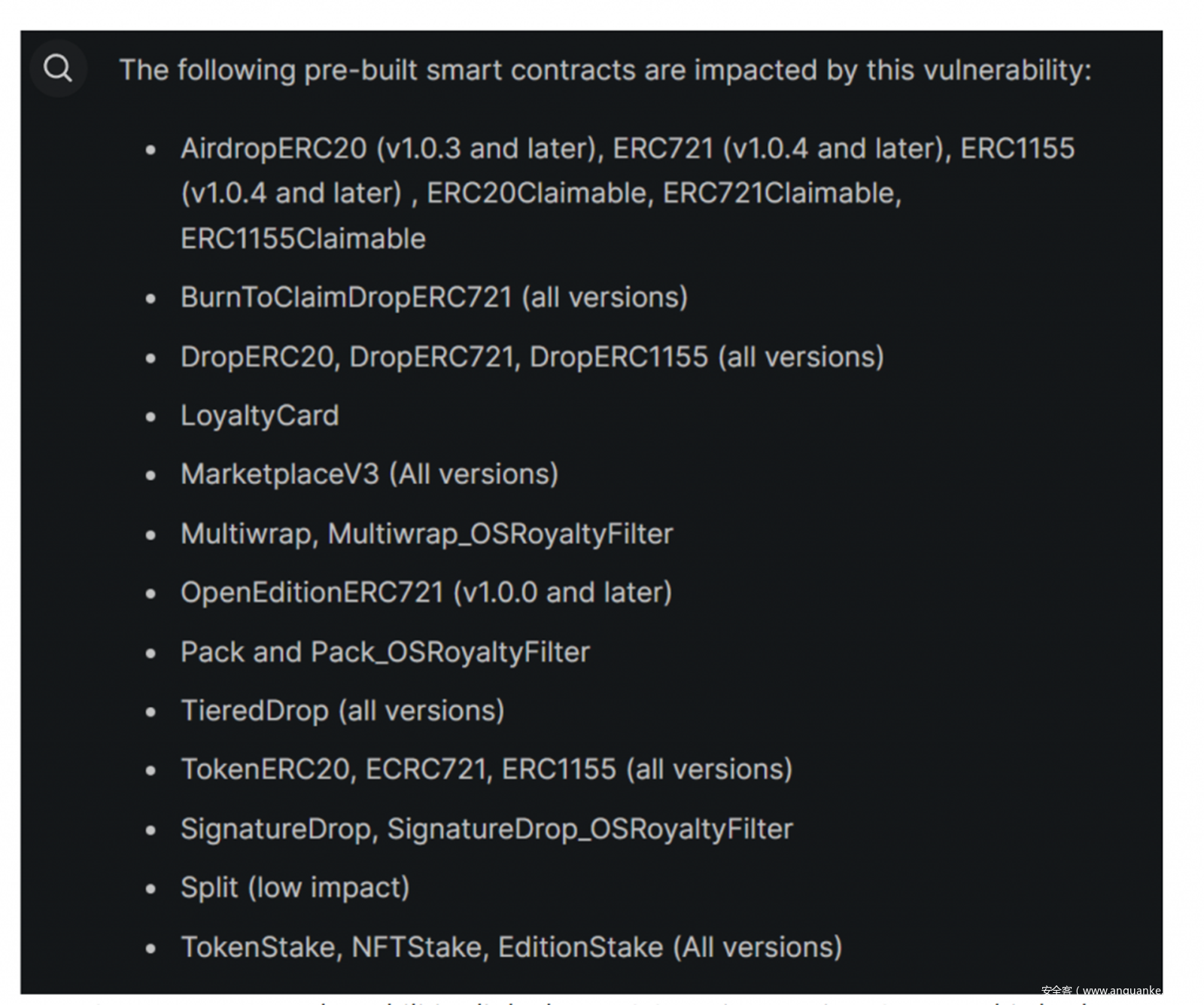Click the TokenERC20, ECRC721, ERC1155 line
The image size is (1204, 1005).
[486, 769]
